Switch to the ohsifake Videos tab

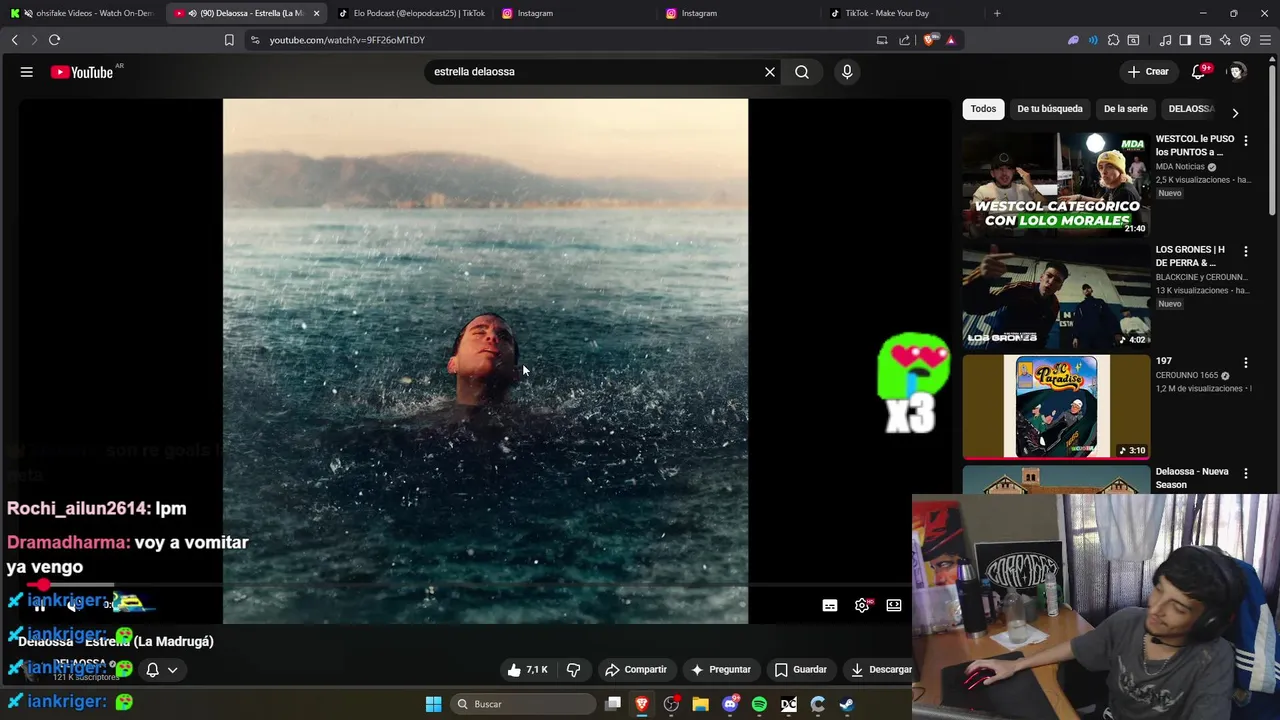point(82,13)
